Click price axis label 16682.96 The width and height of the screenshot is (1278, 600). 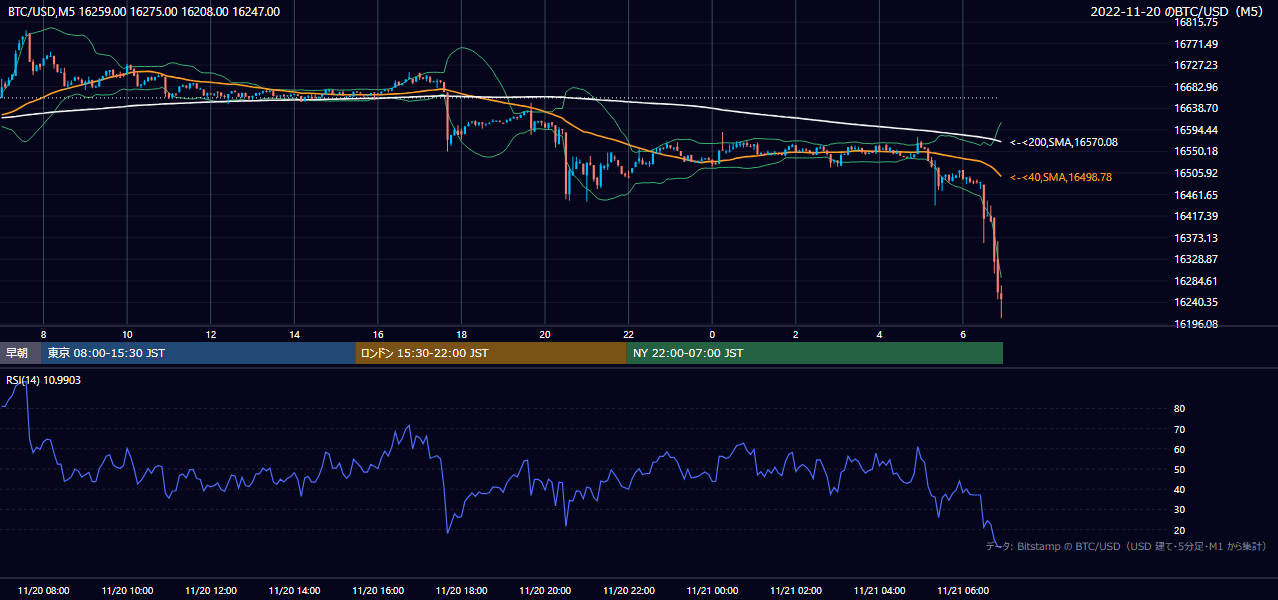point(1195,87)
